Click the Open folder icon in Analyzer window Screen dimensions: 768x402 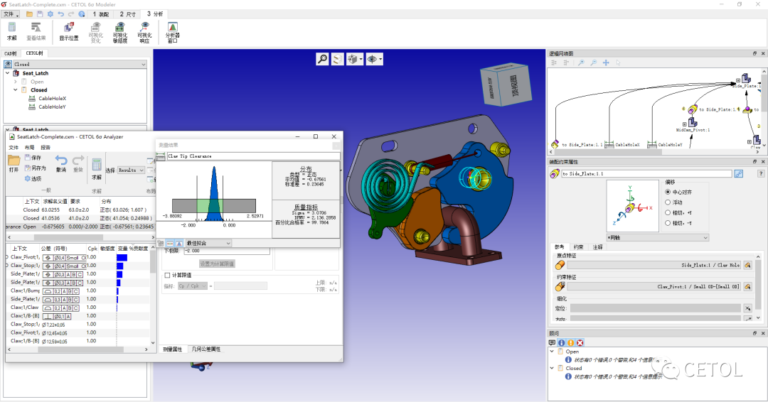click(x=14, y=163)
